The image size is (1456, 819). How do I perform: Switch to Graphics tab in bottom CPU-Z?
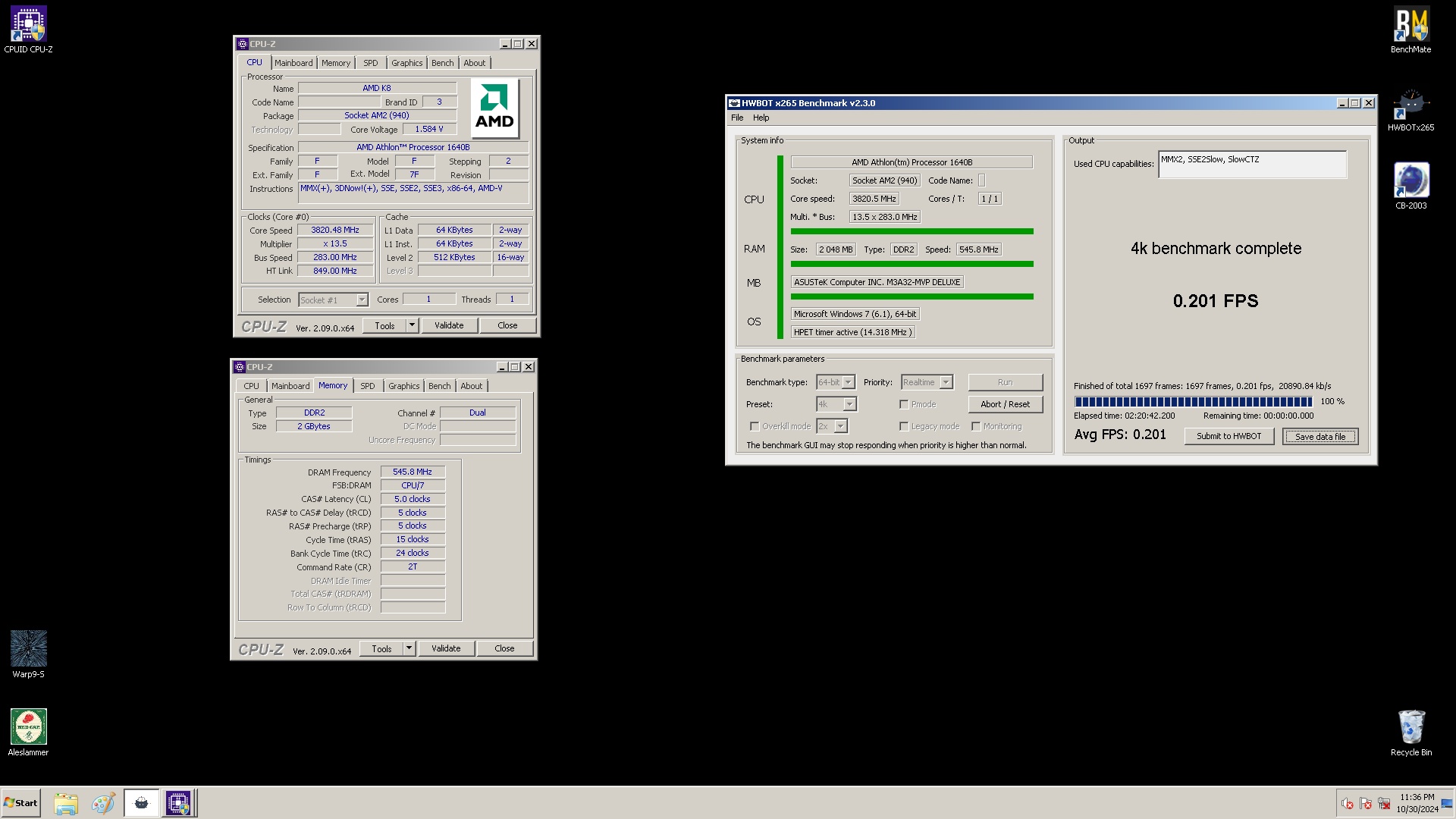point(404,386)
